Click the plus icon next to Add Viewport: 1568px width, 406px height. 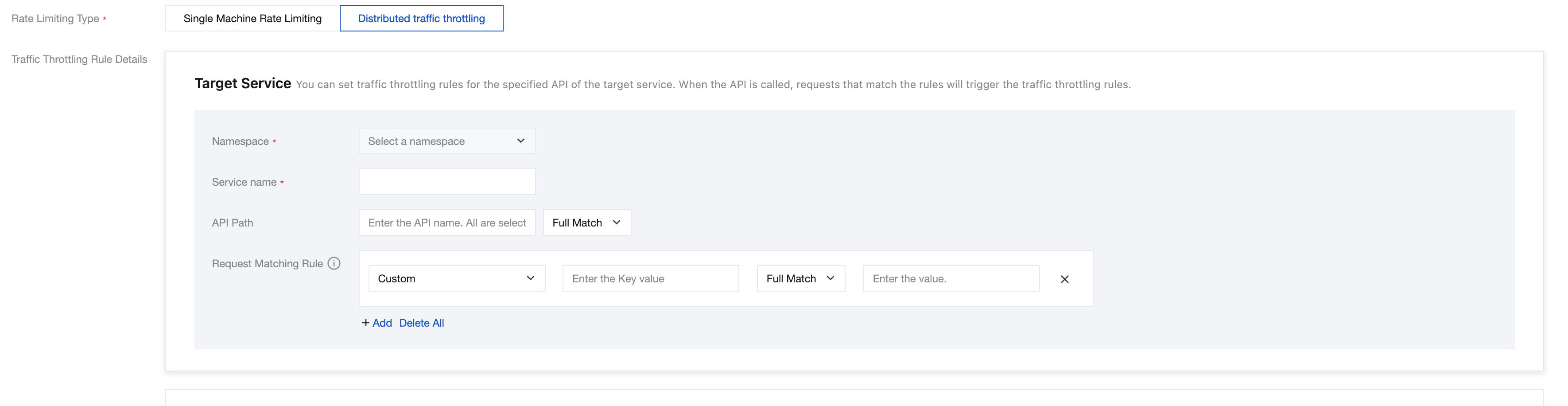[366, 323]
